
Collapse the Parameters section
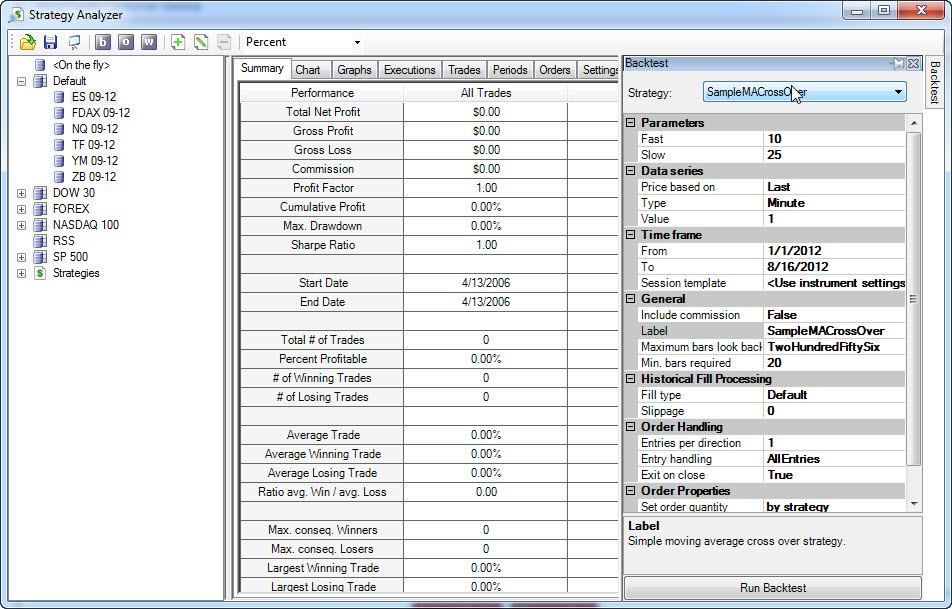tap(631, 123)
